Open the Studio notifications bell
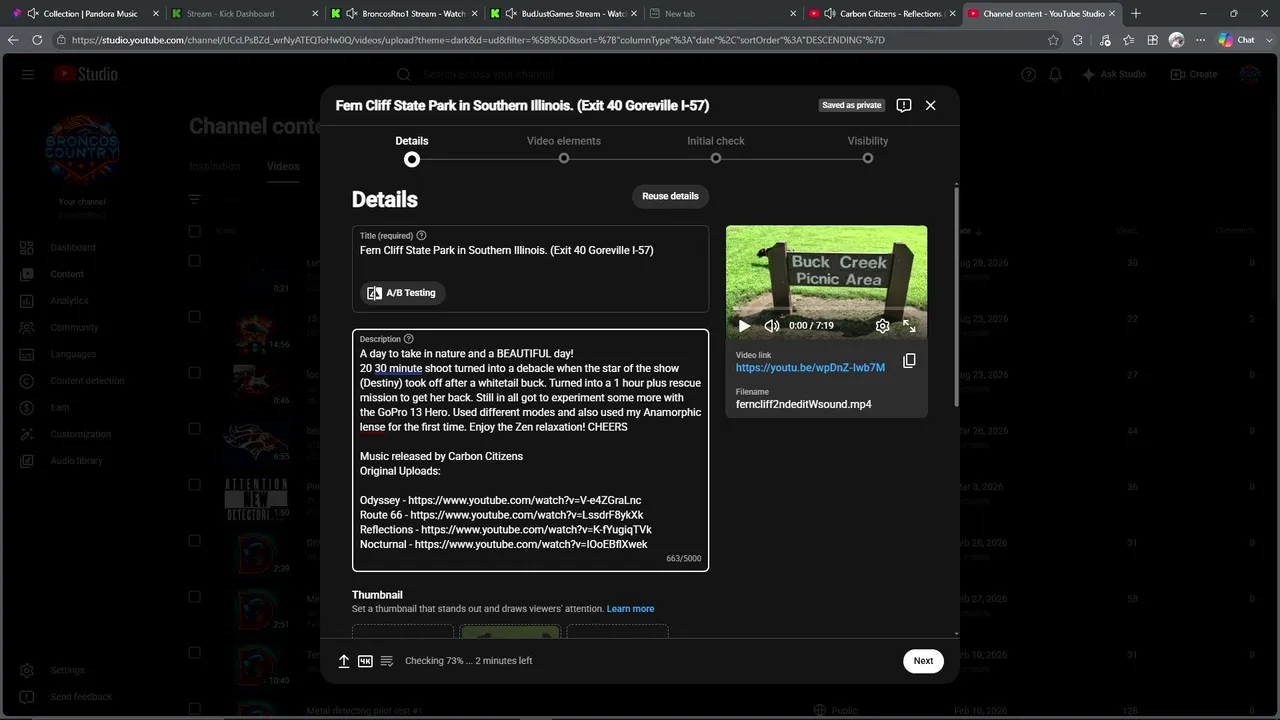1280x720 pixels. point(1055,74)
